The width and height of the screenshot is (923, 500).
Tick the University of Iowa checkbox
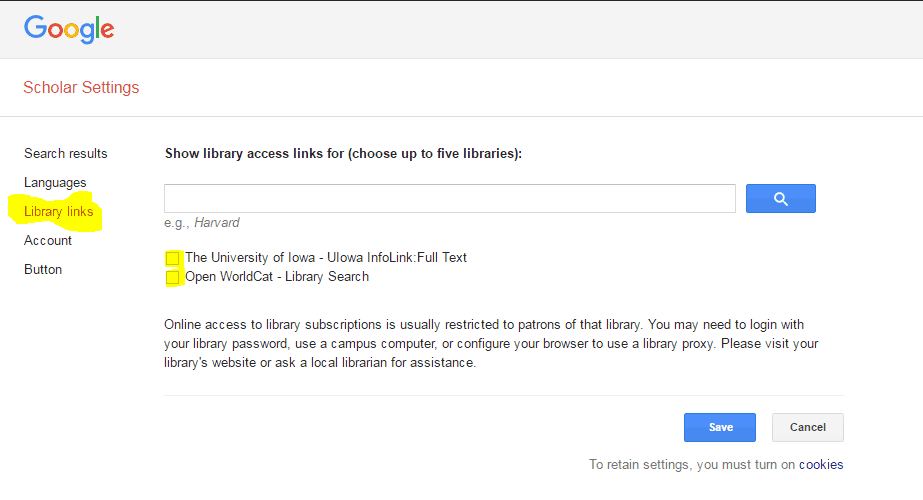click(x=173, y=258)
